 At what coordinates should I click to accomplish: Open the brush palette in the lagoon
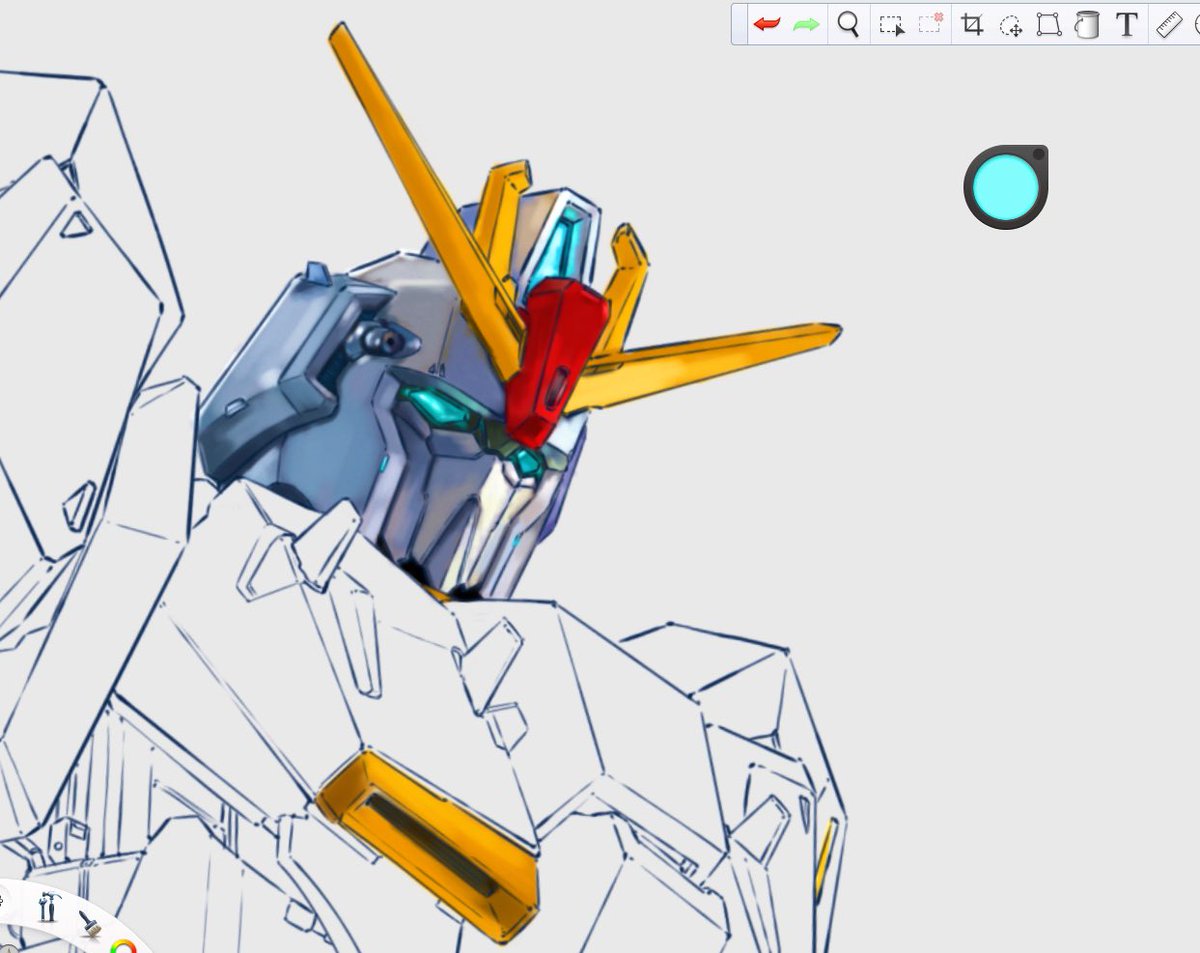pyautogui.click(x=89, y=922)
